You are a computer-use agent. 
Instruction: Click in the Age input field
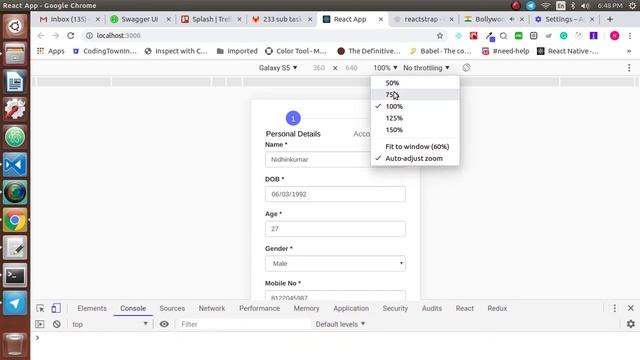click(335, 229)
